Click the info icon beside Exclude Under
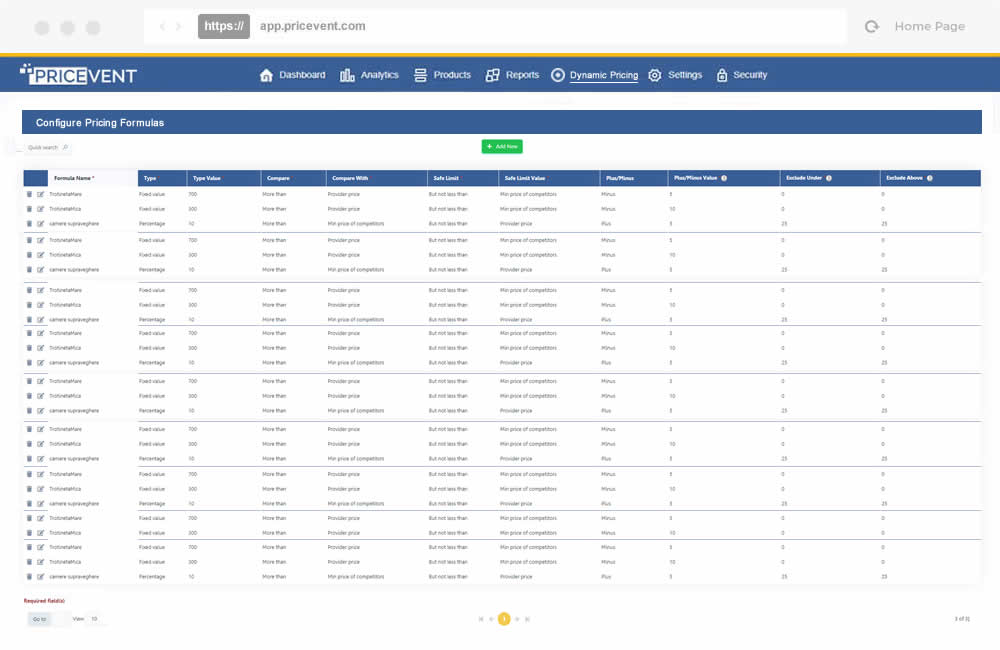This screenshot has width=1000, height=650. coord(828,178)
